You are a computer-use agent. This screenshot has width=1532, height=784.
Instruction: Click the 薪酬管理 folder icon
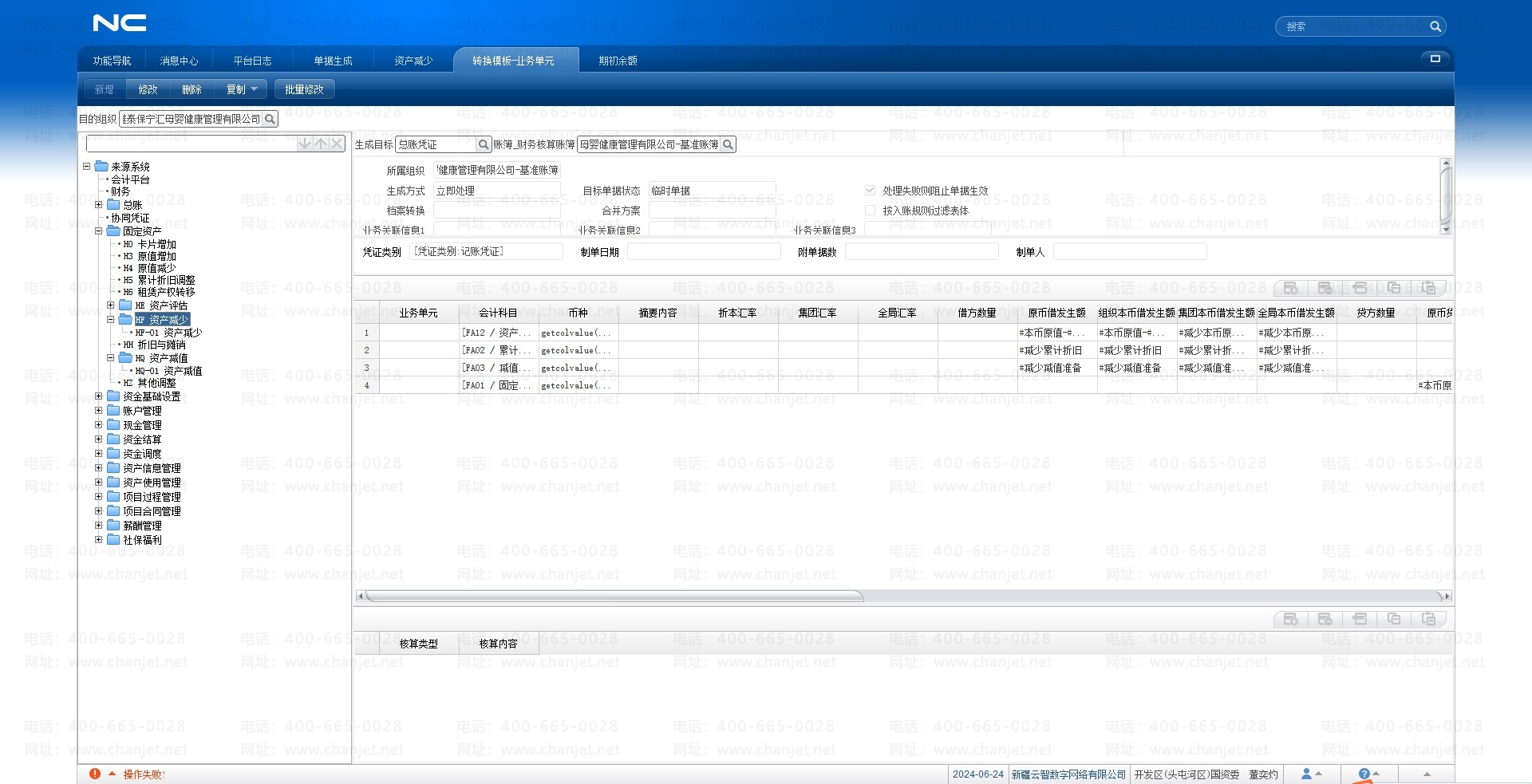113,526
